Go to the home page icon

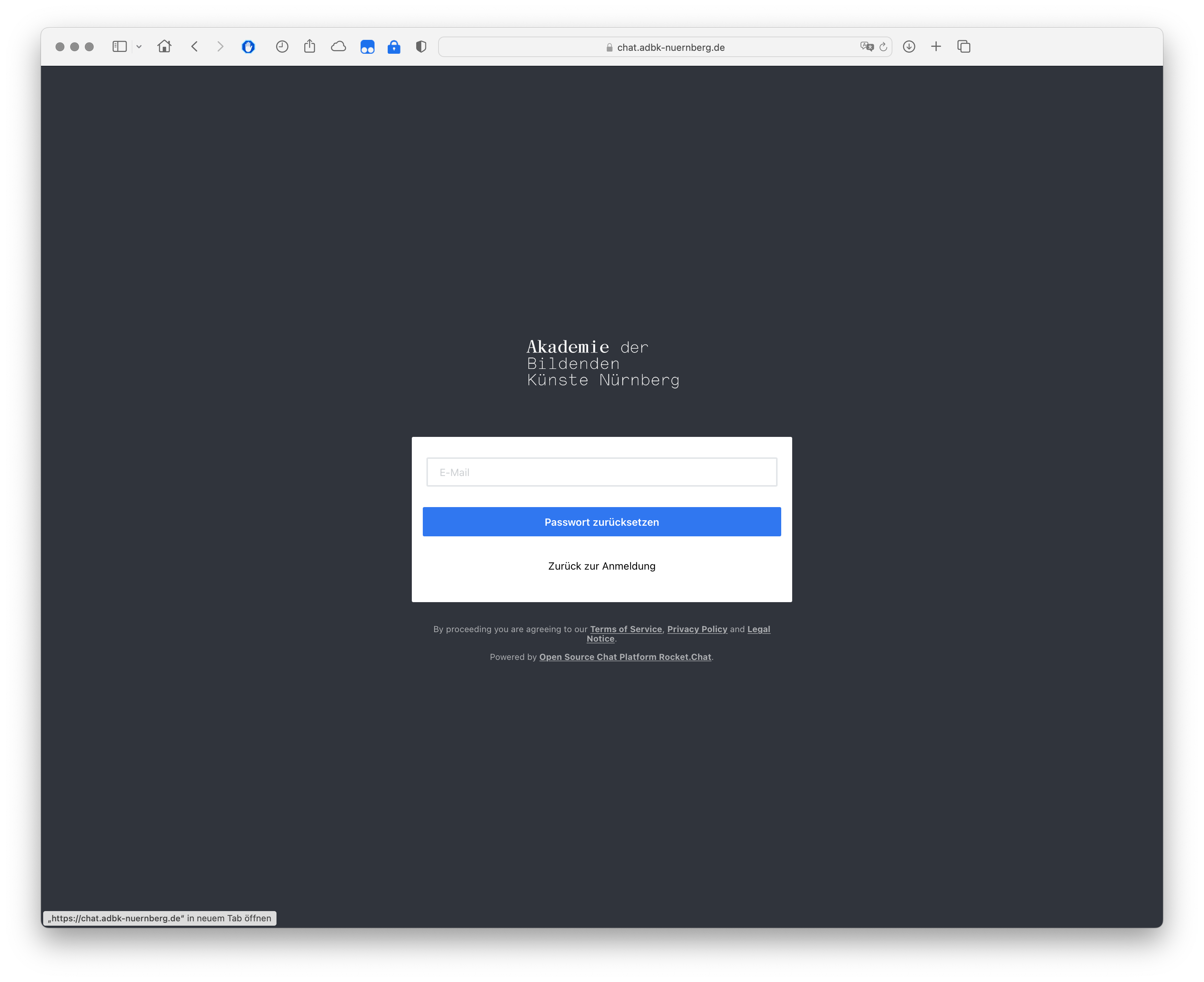tap(165, 46)
